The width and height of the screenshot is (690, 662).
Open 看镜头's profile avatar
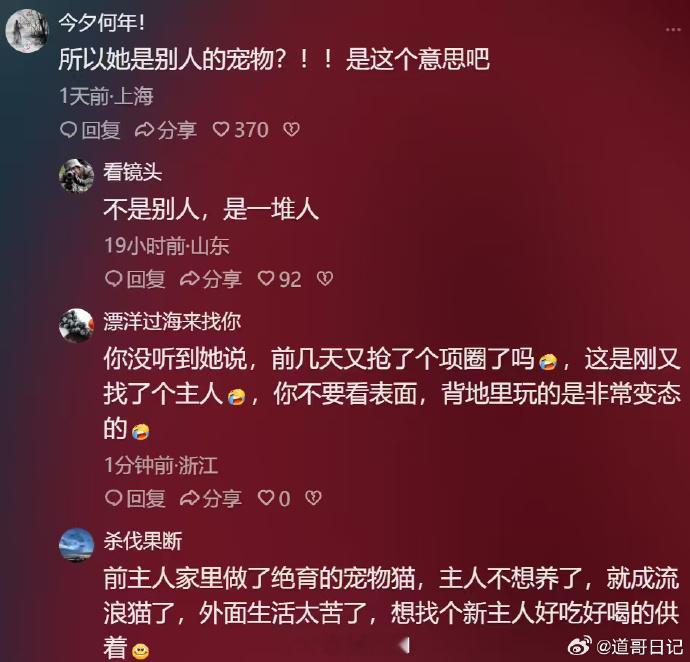pyautogui.click(x=77, y=176)
